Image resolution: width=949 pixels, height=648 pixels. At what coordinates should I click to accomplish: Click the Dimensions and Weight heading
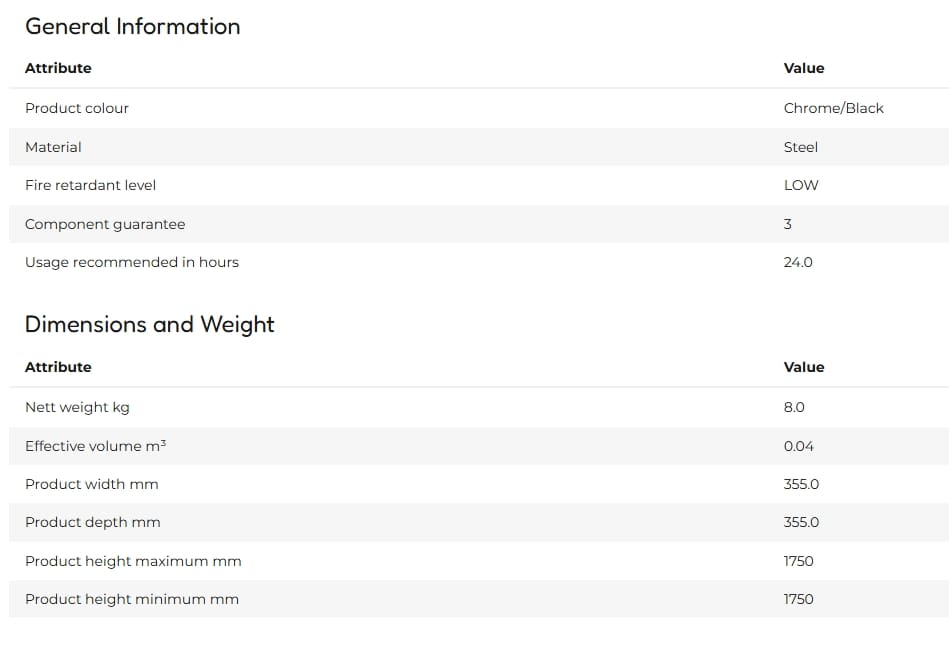coord(149,324)
